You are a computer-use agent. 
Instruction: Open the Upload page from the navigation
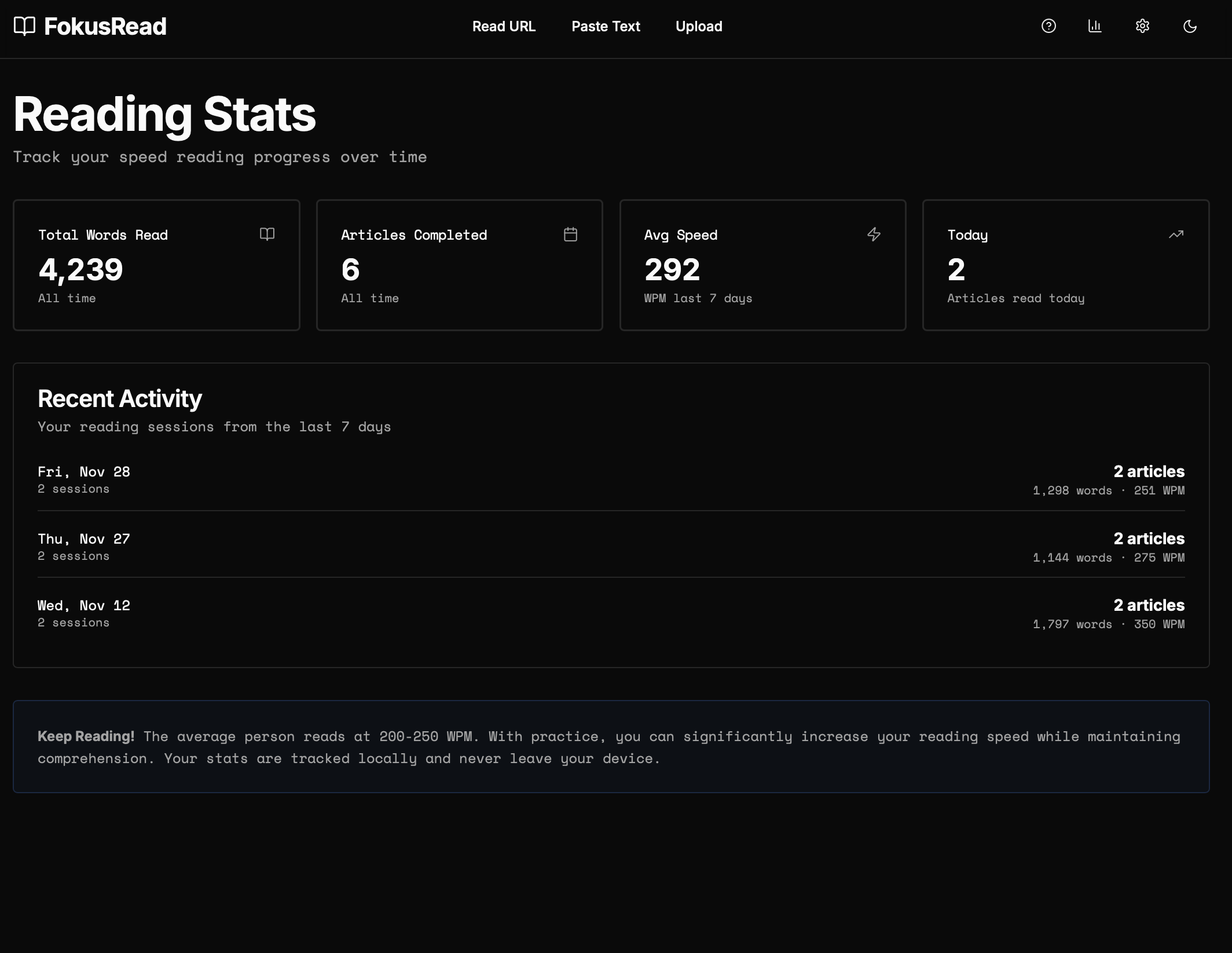coord(698,26)
